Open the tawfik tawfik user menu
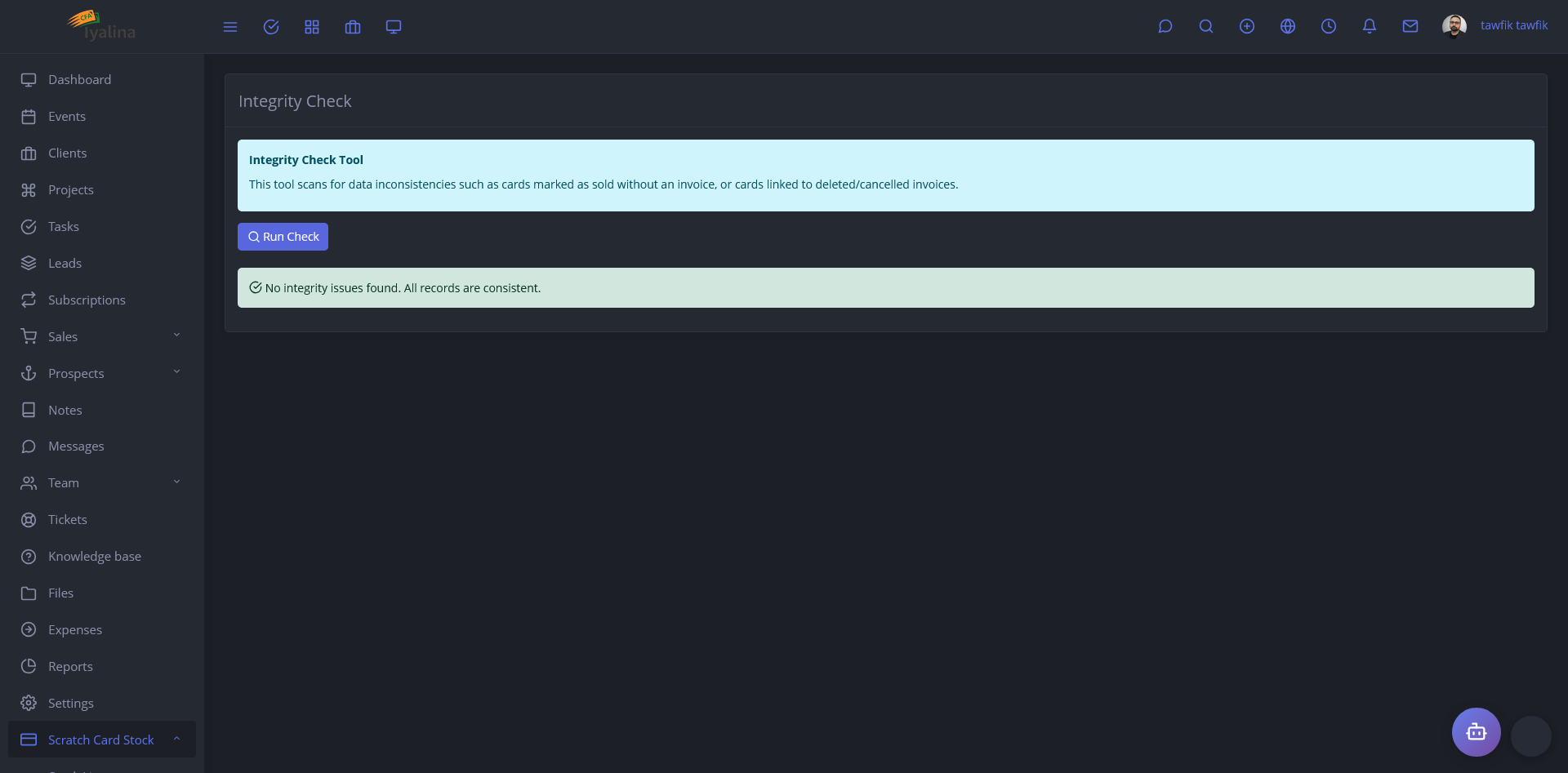The height and width of the screenshot is (773, 1568). (x=1514, y=25)
